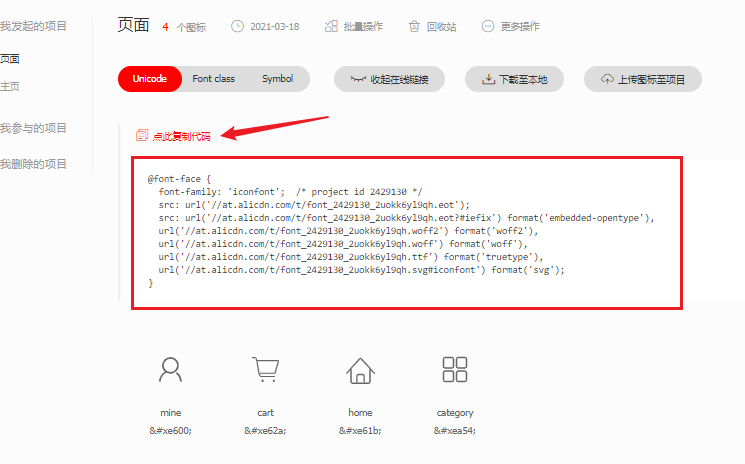Open 回收站 recycle bin link
This screenshot has height=464, width=745.
[441, 27]
